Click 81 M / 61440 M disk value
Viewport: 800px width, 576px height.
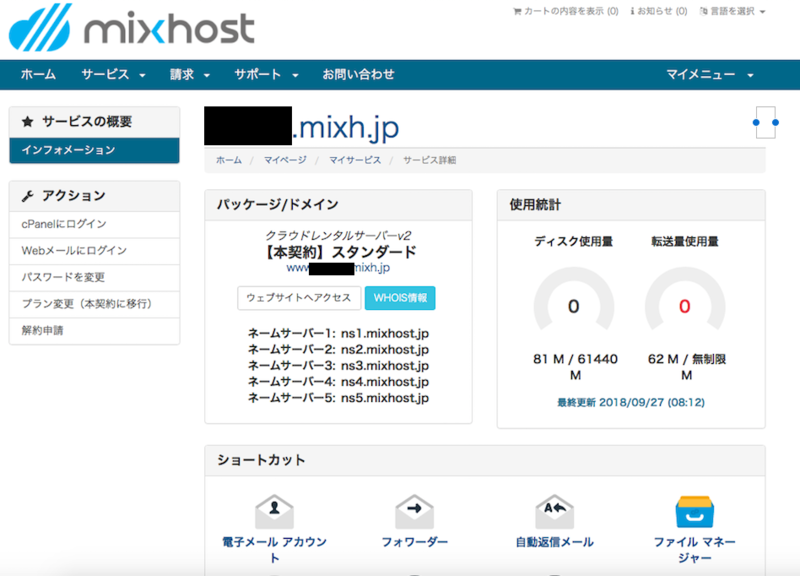pos(575,367)
